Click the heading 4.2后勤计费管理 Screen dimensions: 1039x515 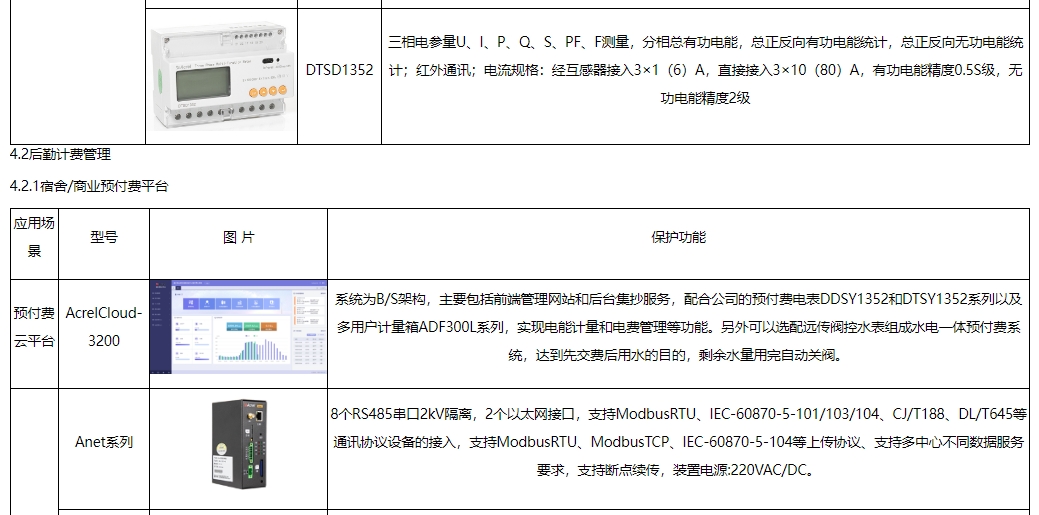[60, 155]
